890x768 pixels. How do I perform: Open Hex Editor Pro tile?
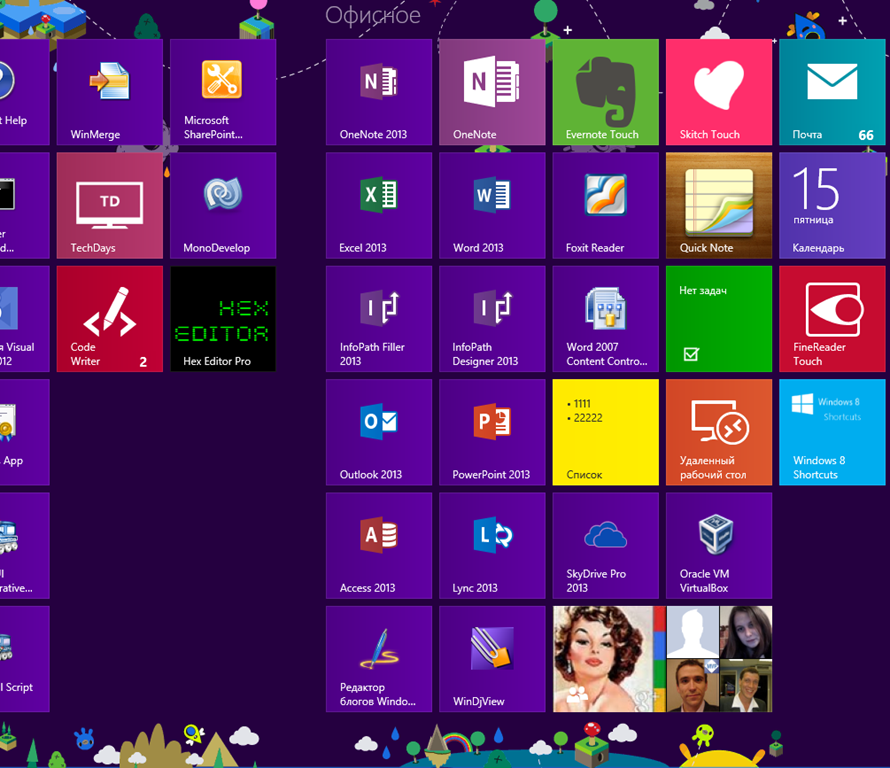click(x=223, y=319)
